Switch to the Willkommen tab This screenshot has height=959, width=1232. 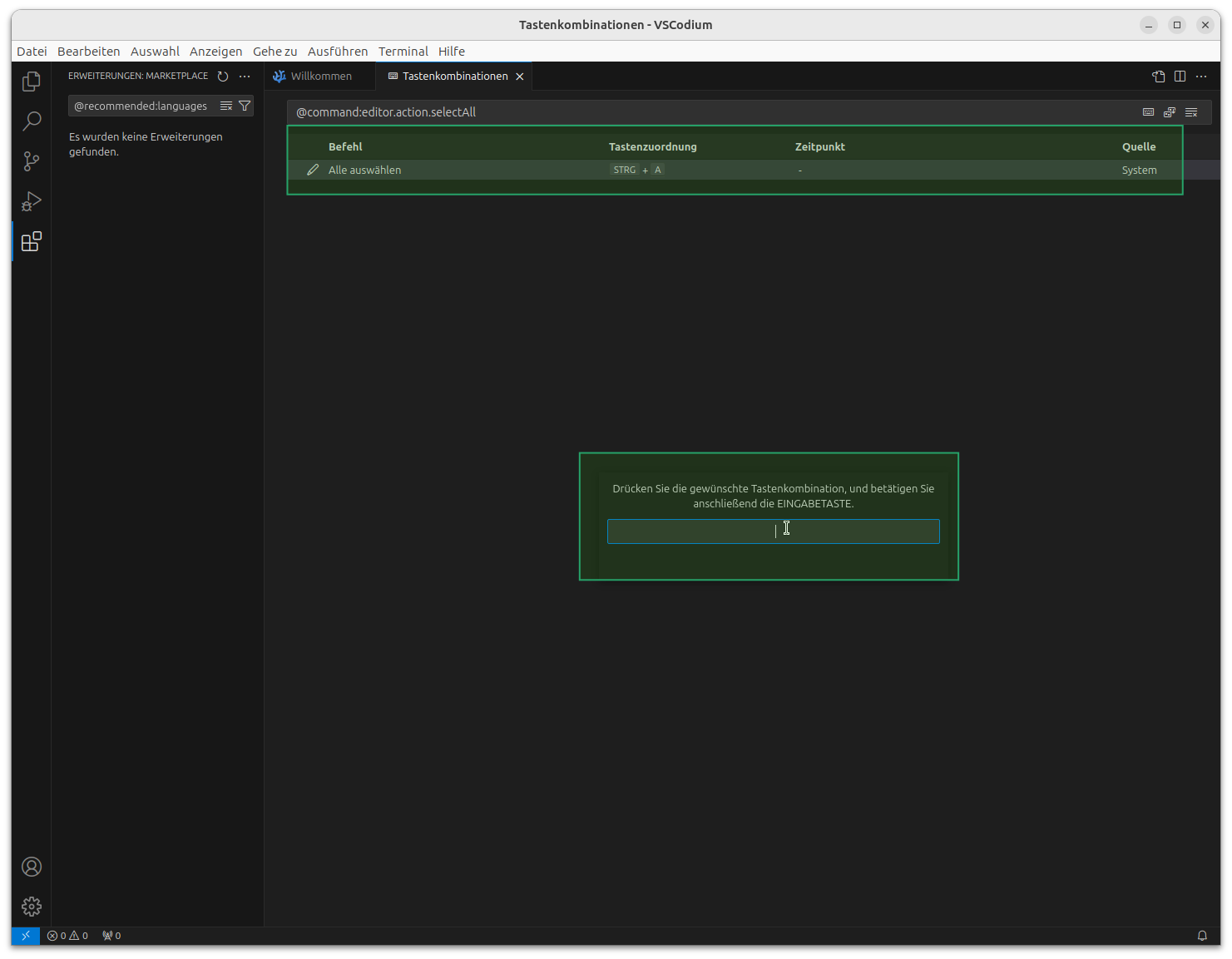(320, 77)
